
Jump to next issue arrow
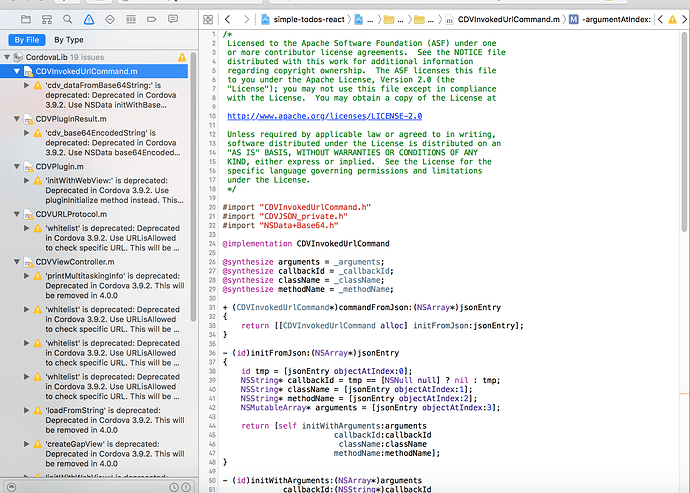tap(684, 19)
